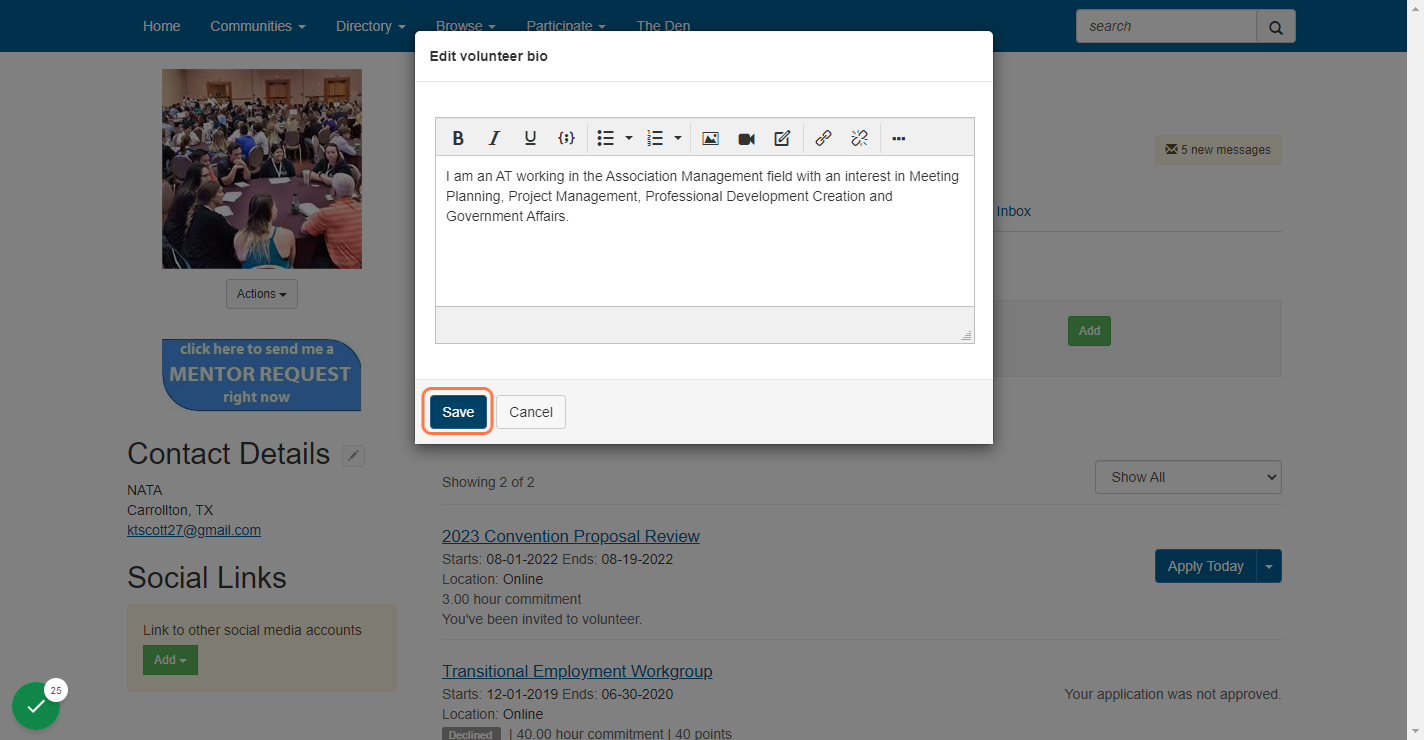This screenshot has height=740, width=1424.
Task: Toggle Italic formatting in bio editor
Action: point(494,138)
